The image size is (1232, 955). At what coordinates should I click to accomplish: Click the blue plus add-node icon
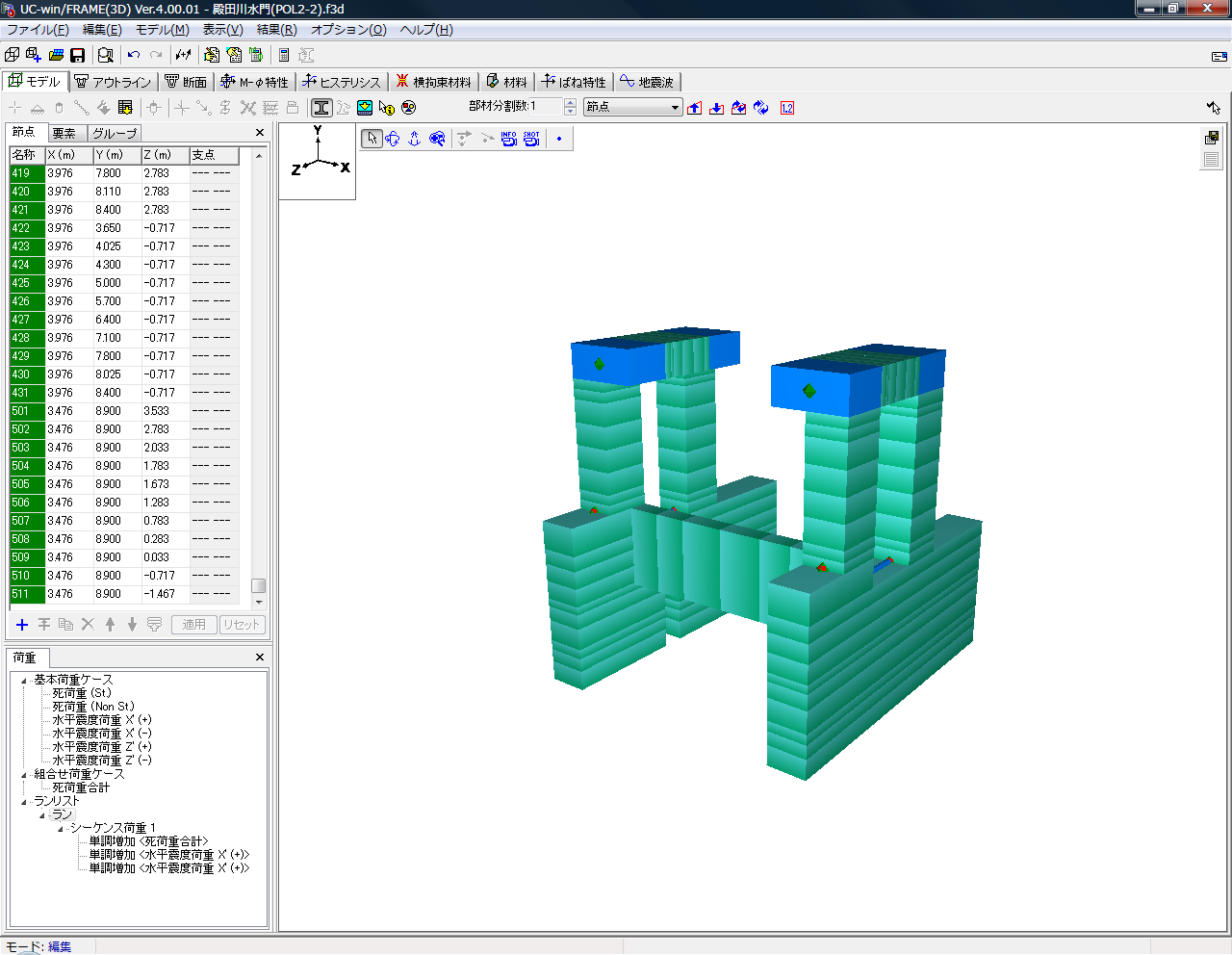point(22,625)
